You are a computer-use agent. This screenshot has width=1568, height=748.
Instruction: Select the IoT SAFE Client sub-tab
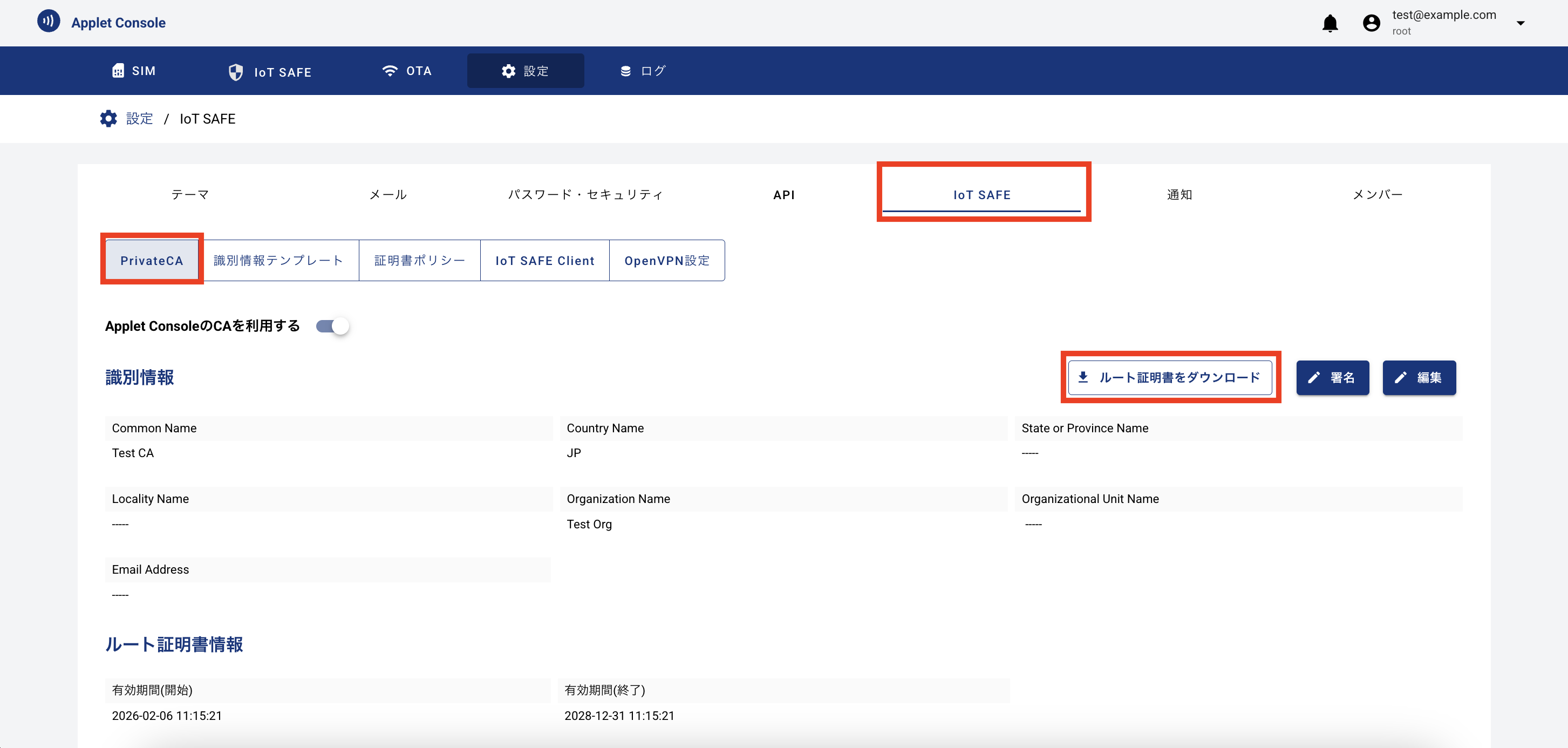[x=544, y=261]
